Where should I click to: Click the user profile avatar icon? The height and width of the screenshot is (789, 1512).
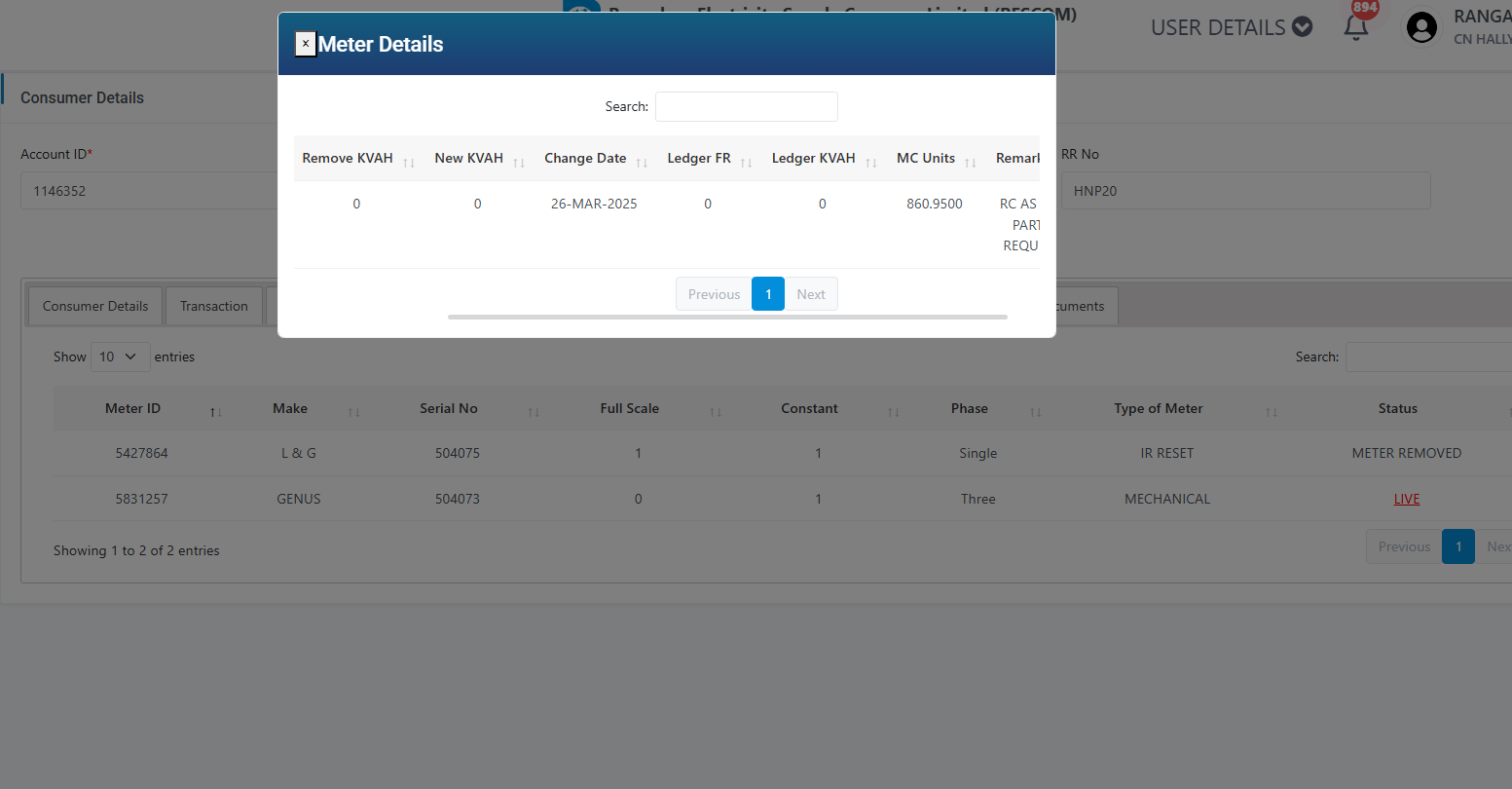pos(1422,27)
